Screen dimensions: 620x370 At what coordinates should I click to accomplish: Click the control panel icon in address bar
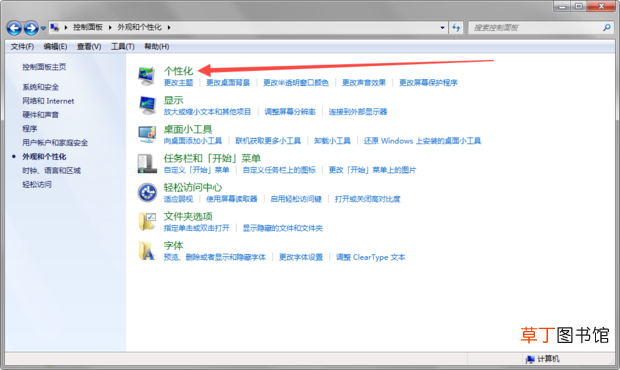coord(55,27)
